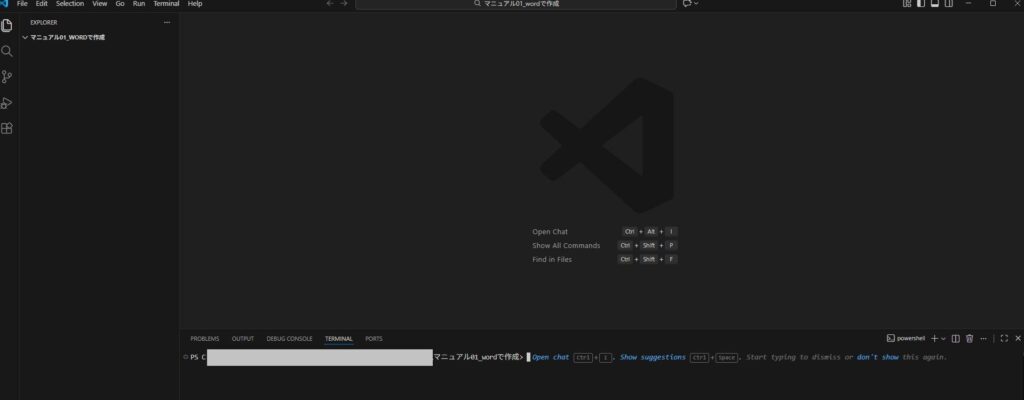Toggle the primary side bar visibility

[x=921, y=4]
